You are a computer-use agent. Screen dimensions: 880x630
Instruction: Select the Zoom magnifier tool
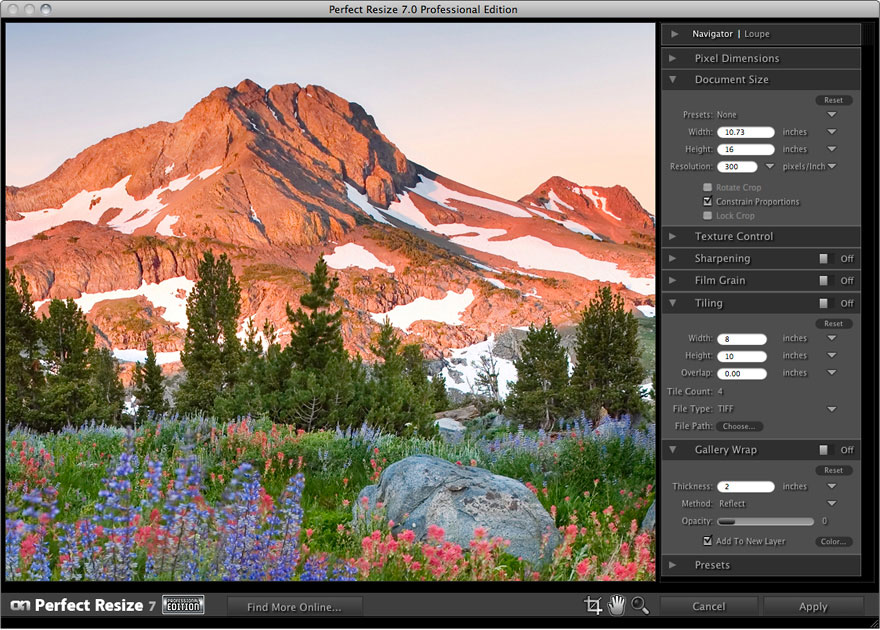click(x=640, y=606)
